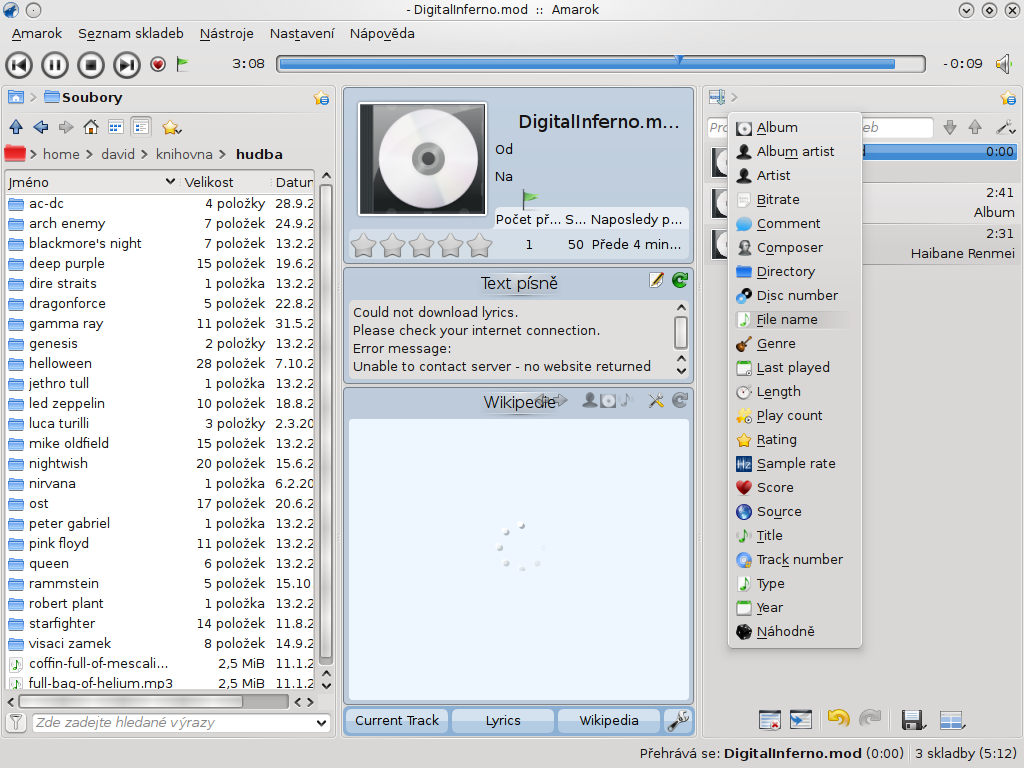Sort files by Jméno column header

click(x=92, y=182)
